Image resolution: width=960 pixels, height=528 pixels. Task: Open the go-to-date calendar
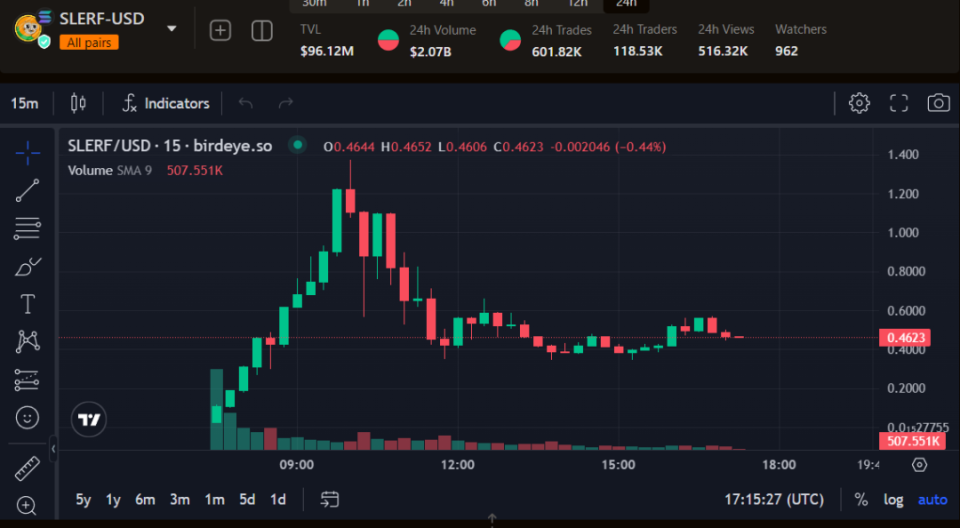click(330, 499)
